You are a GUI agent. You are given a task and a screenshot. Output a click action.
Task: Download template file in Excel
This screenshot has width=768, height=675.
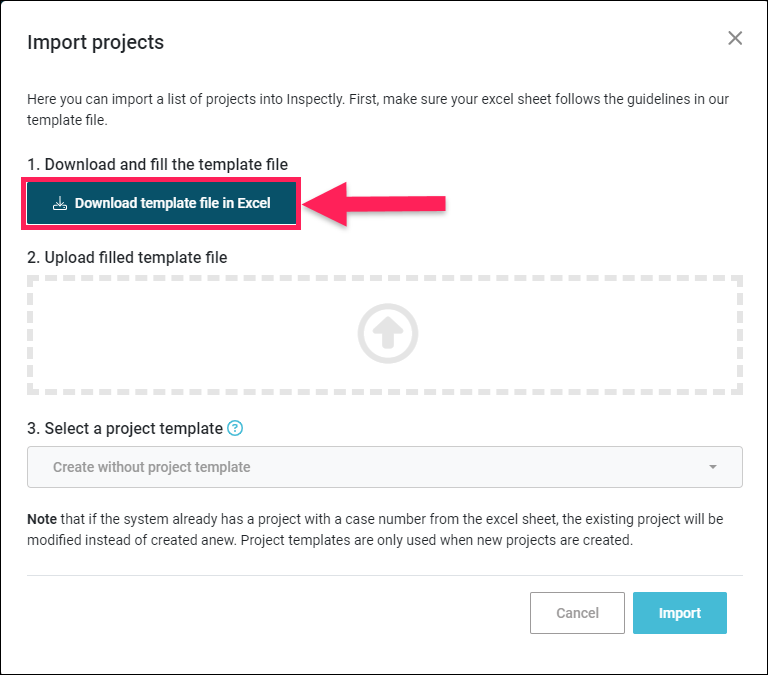[161, 203]
